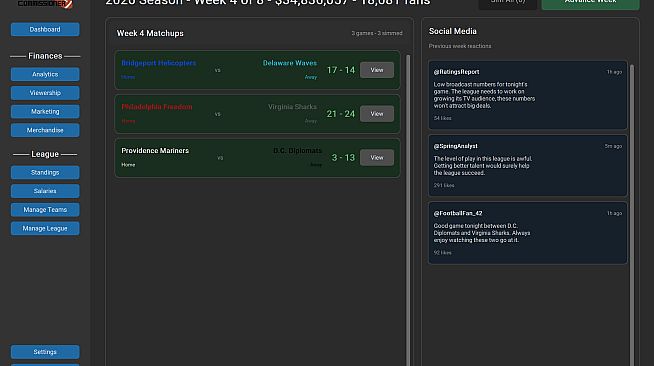Open the Analytics section
The height and width of the screenshot is (366, 654).
click(45, 74)
